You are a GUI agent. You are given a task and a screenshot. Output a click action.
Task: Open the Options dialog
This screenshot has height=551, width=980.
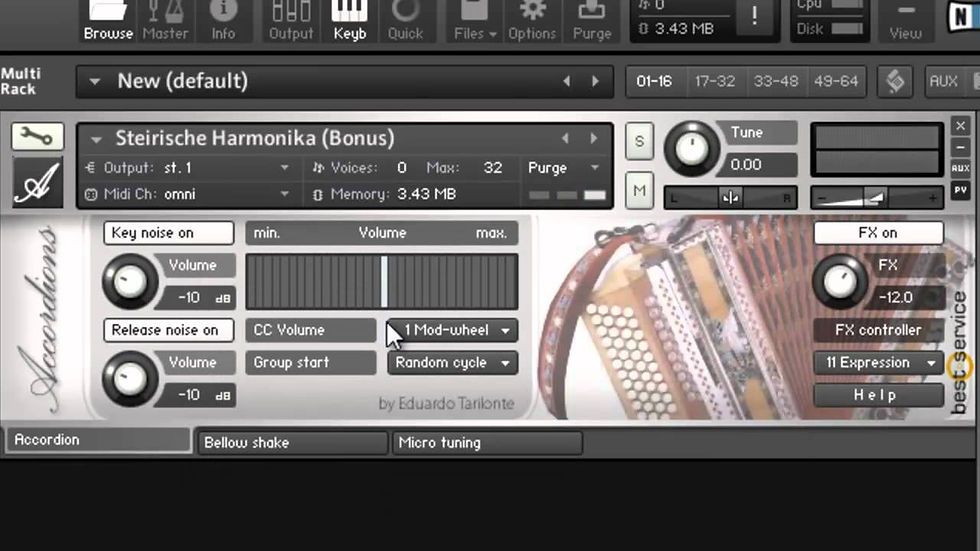532,21
